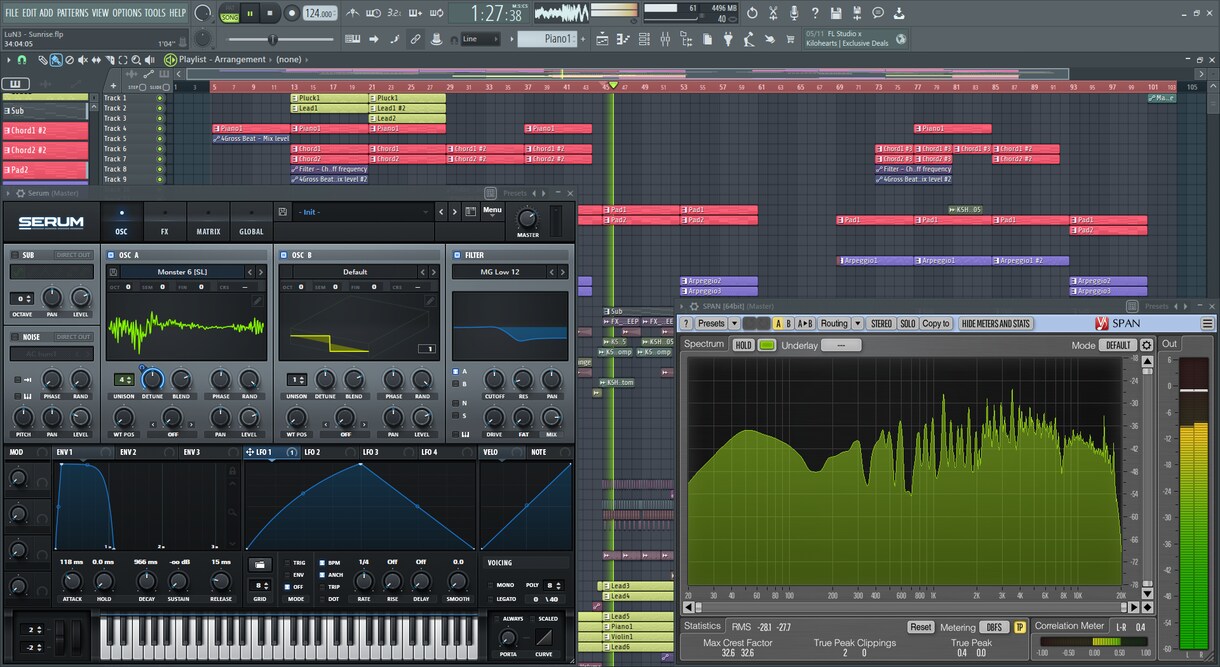Open the Channel rack toolbar icon
Image resolution: width=1220 pixels, height=667 pixels.
coord(645,39)
